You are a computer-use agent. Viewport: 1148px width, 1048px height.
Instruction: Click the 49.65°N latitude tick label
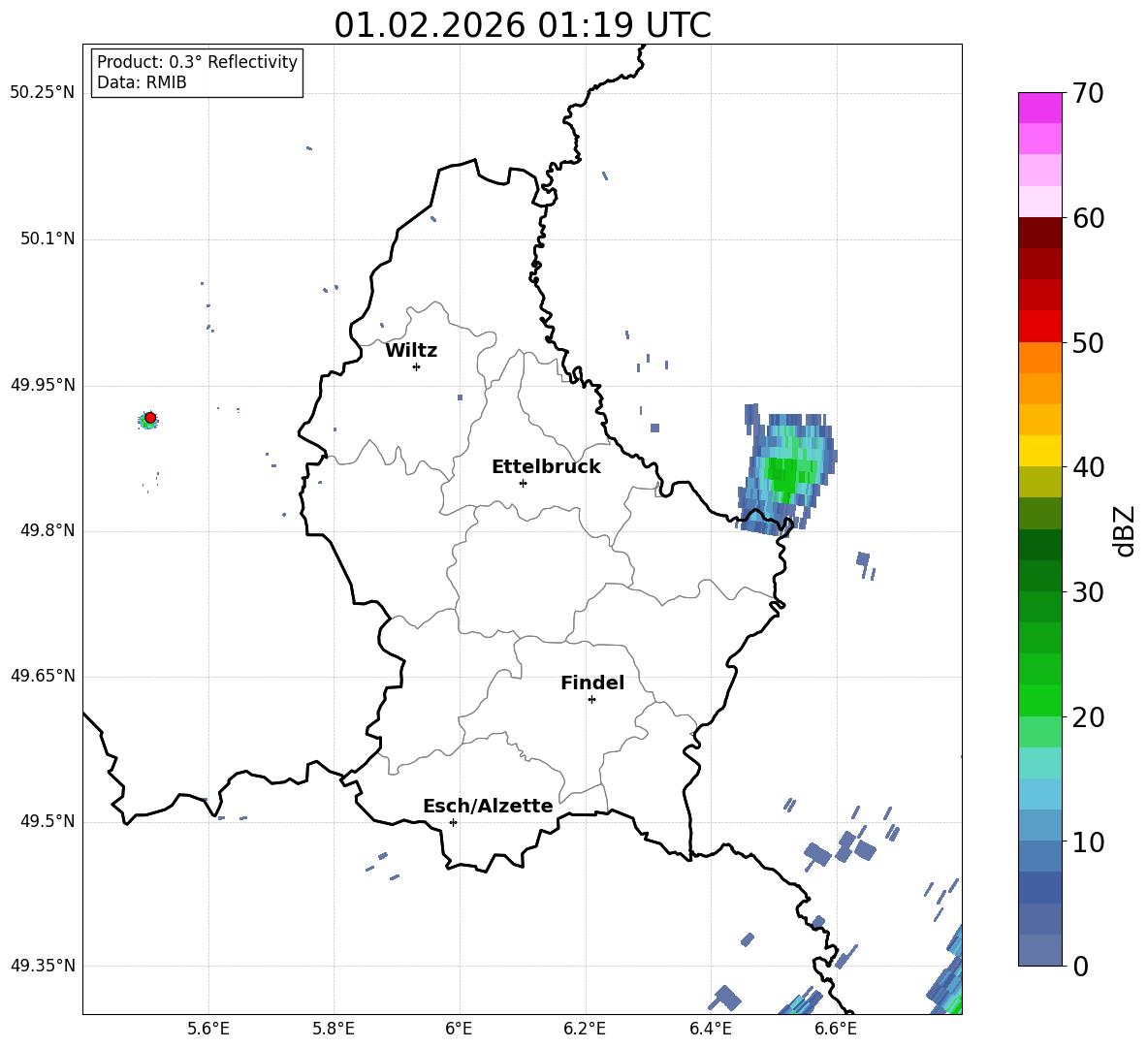click(x=43, y=676)
